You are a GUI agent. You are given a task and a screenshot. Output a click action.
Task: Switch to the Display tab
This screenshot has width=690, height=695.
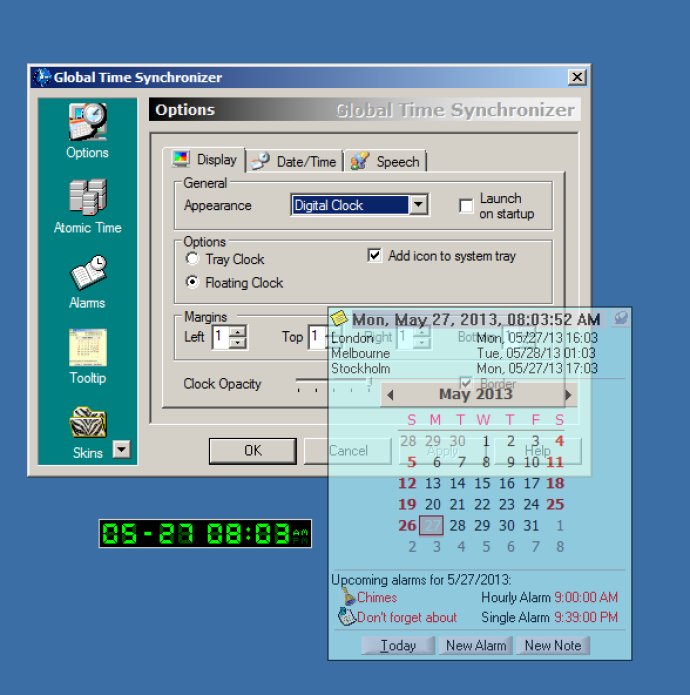point(204,160)
